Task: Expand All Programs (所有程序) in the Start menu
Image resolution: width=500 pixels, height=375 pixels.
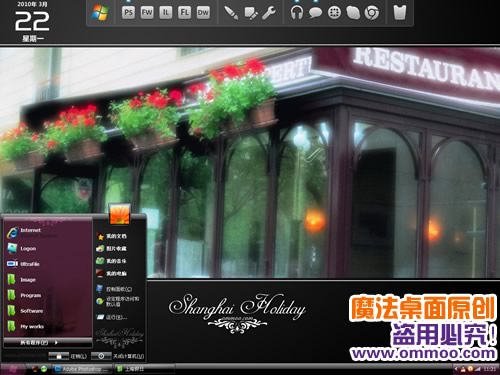Action: click(47, 342)
